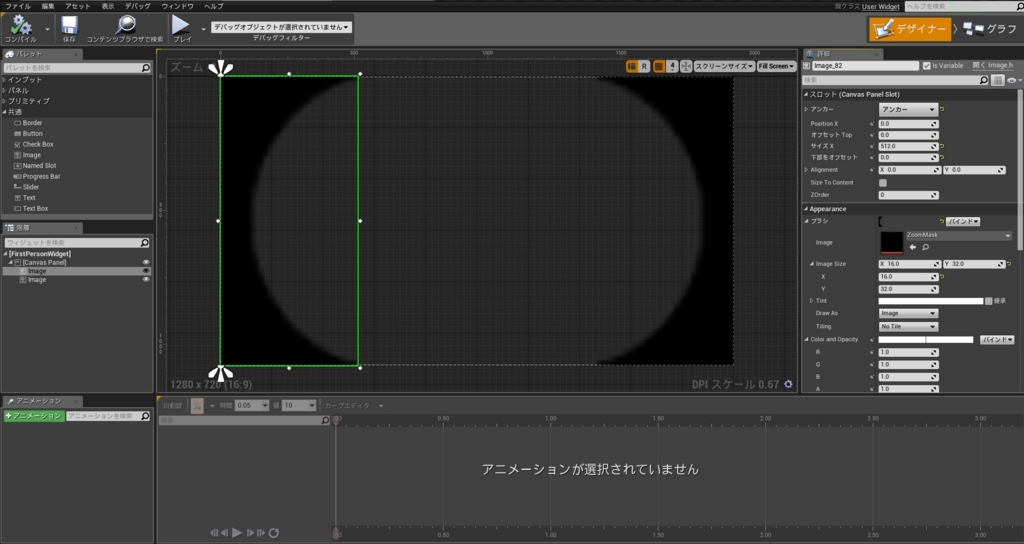1024x544 pixels.
Task: Click the magnifier in the hierarchy search box
Action: tap(145, 243)
